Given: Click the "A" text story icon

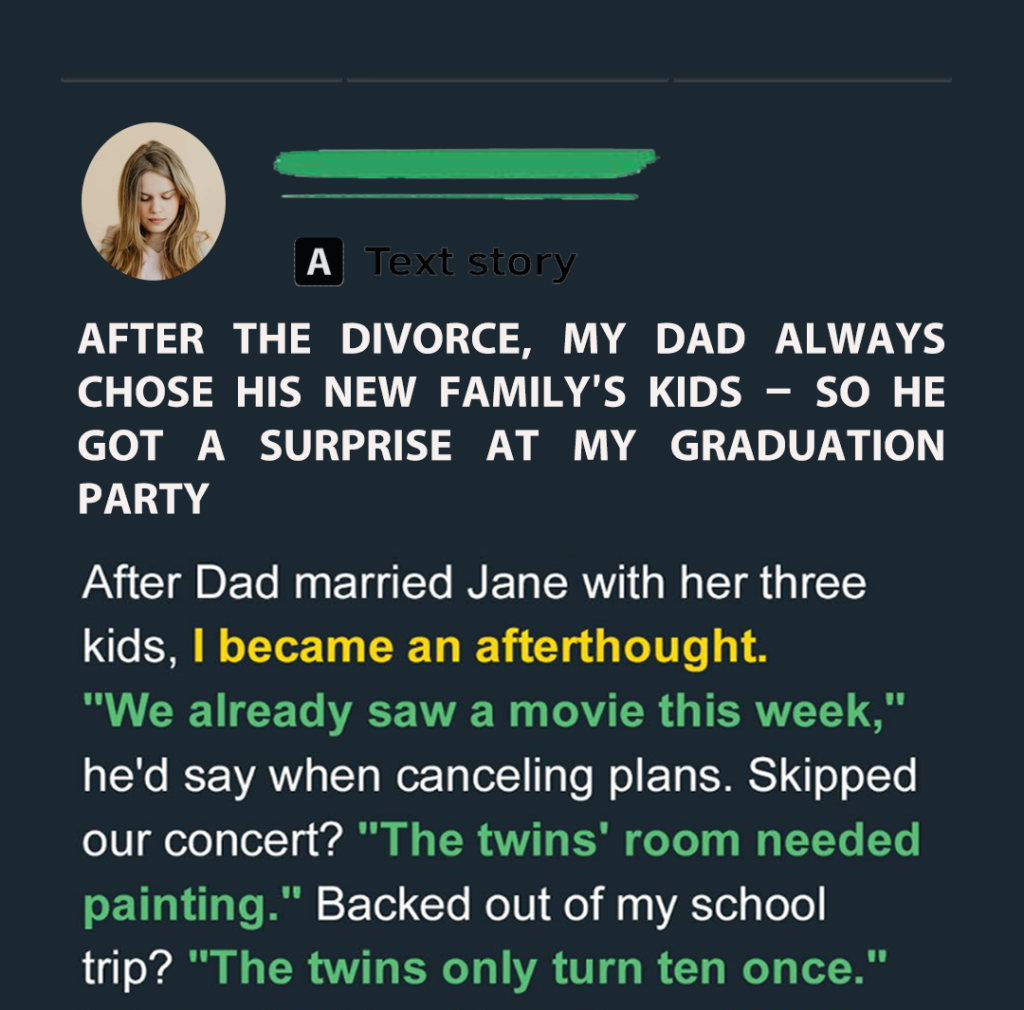Looking at the screenshot, I should click(319, 262).
